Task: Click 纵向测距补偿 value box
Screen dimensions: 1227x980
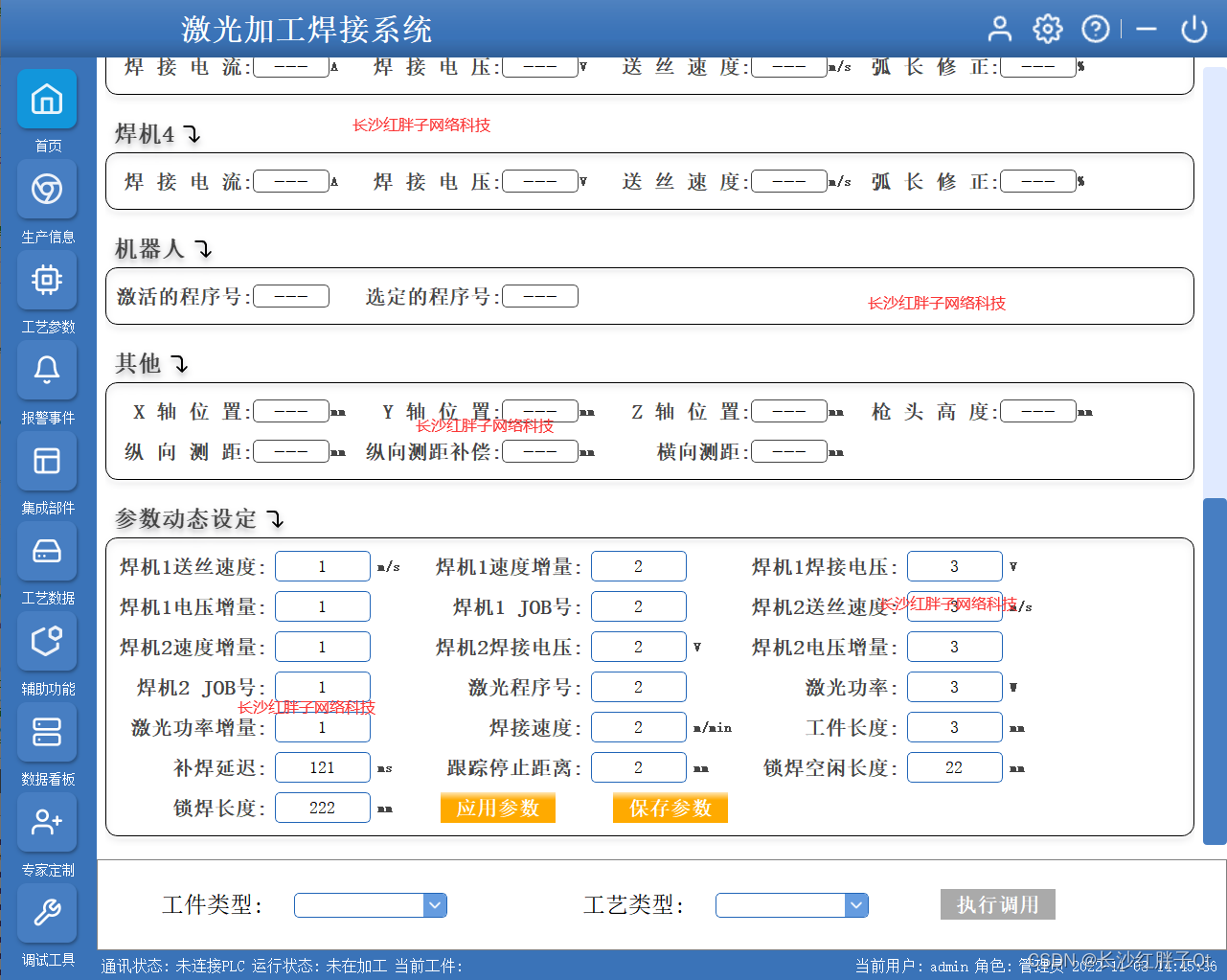Action: [x=540, y=451]
